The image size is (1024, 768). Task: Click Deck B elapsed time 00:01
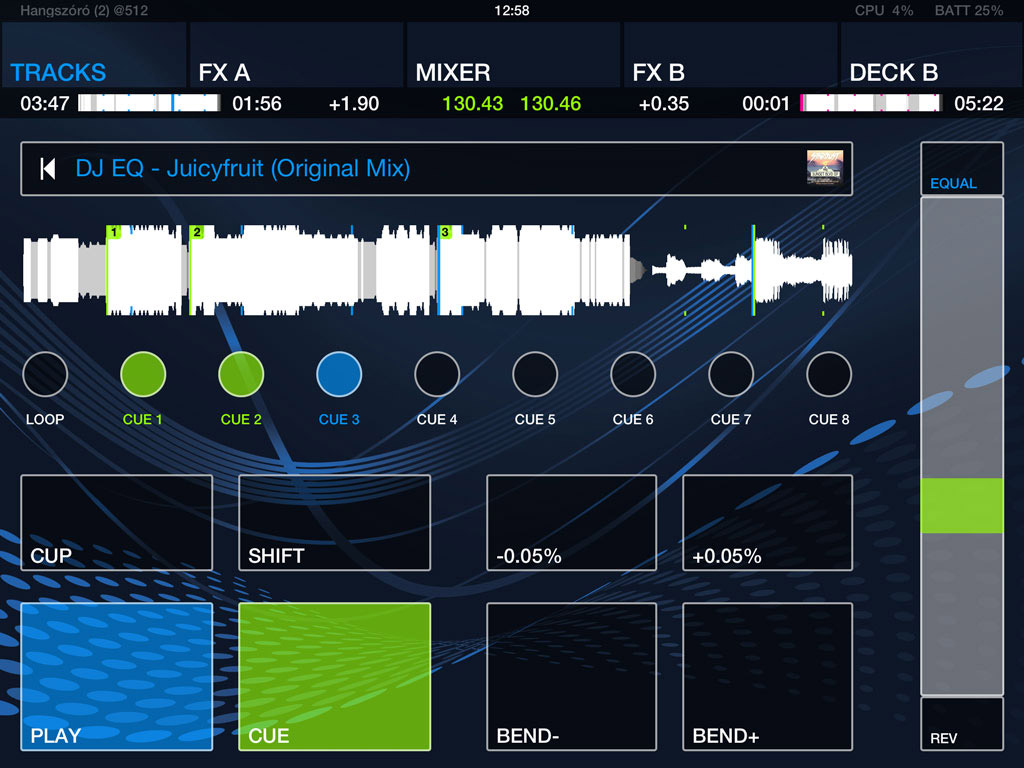pyautogui.click(x=766, y=104)
